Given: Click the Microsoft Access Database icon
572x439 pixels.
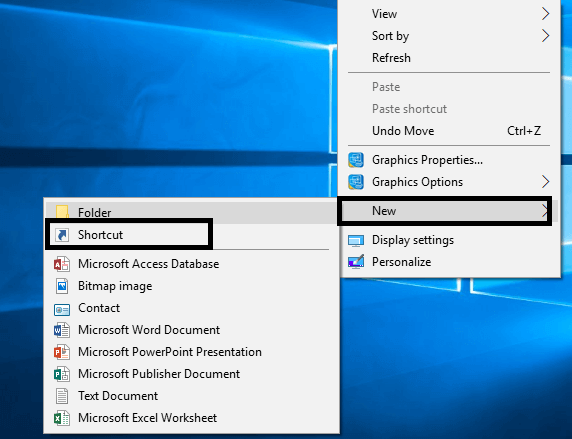Looking at the screenshot, I should [x=62, y=264].
